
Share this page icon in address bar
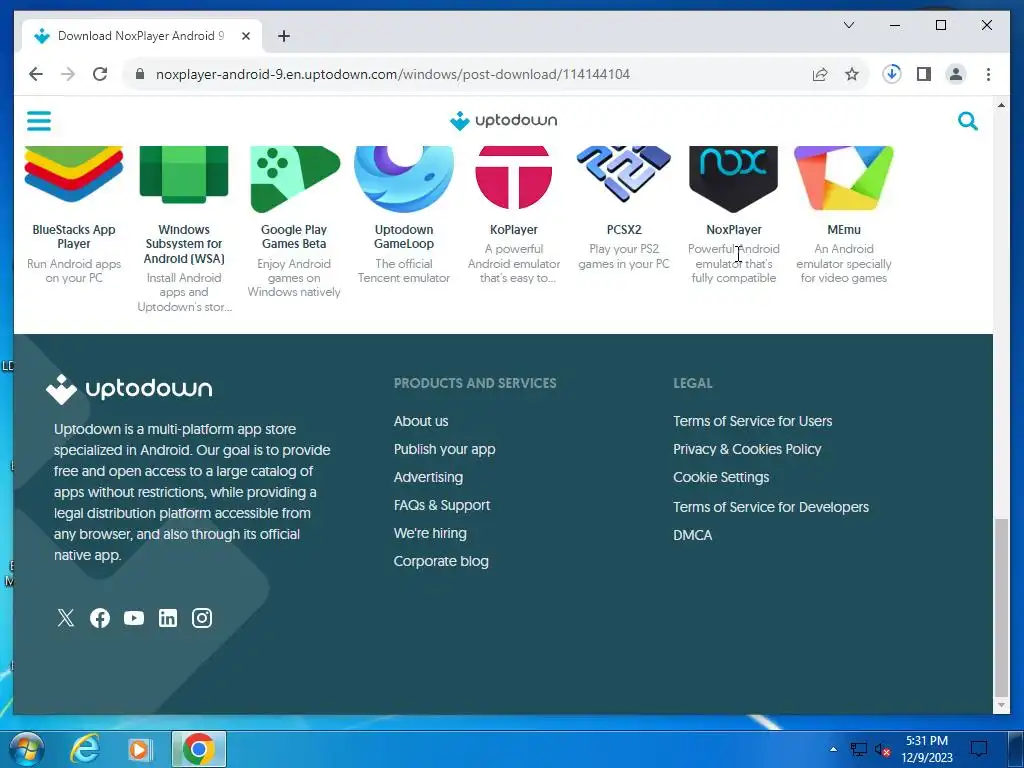click(x=820, y=74)
